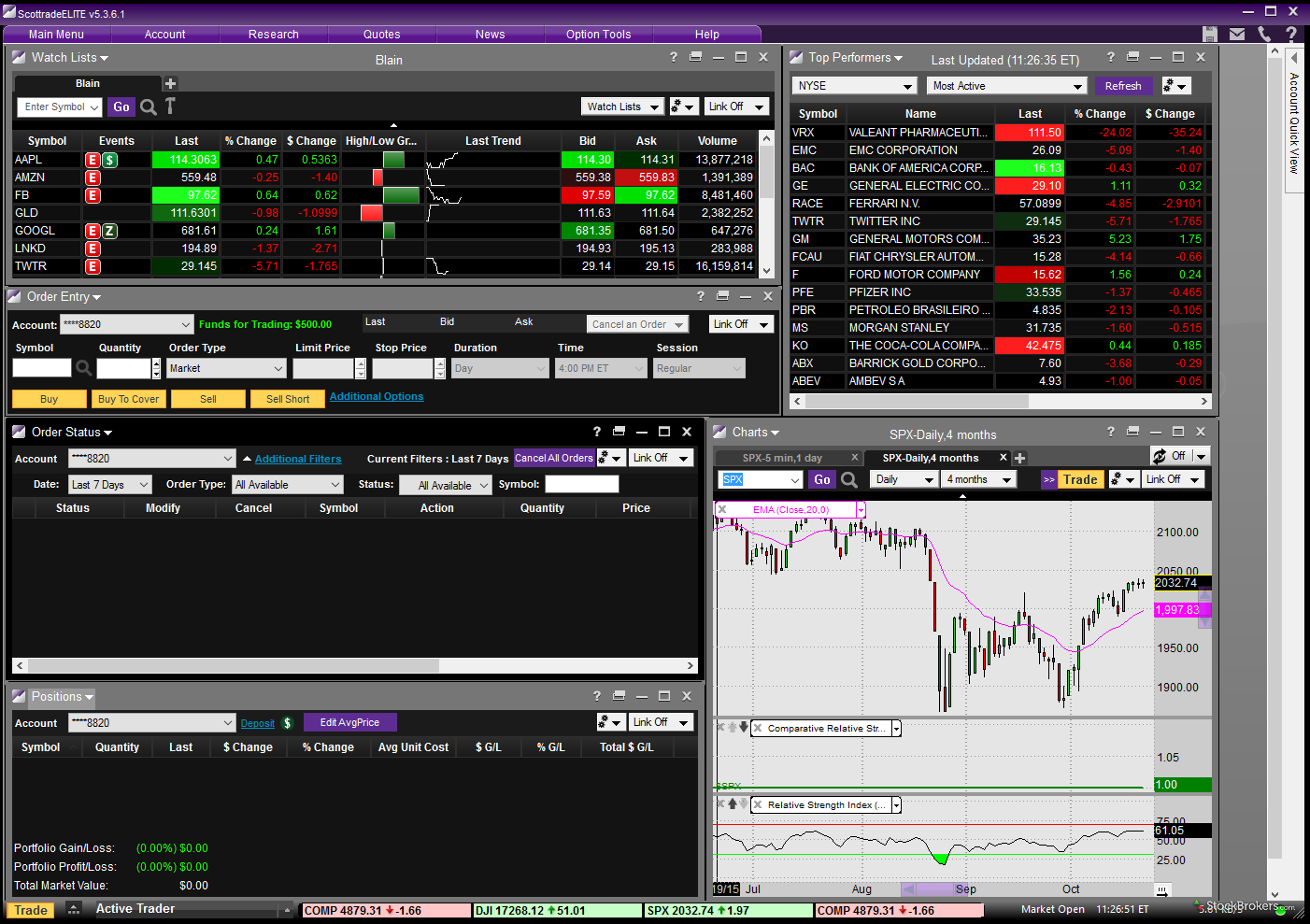The width and height of the screenshot is (1310, 924).
Task: Toggle Link Off in Charts panel
Action: coord(1174,479)
